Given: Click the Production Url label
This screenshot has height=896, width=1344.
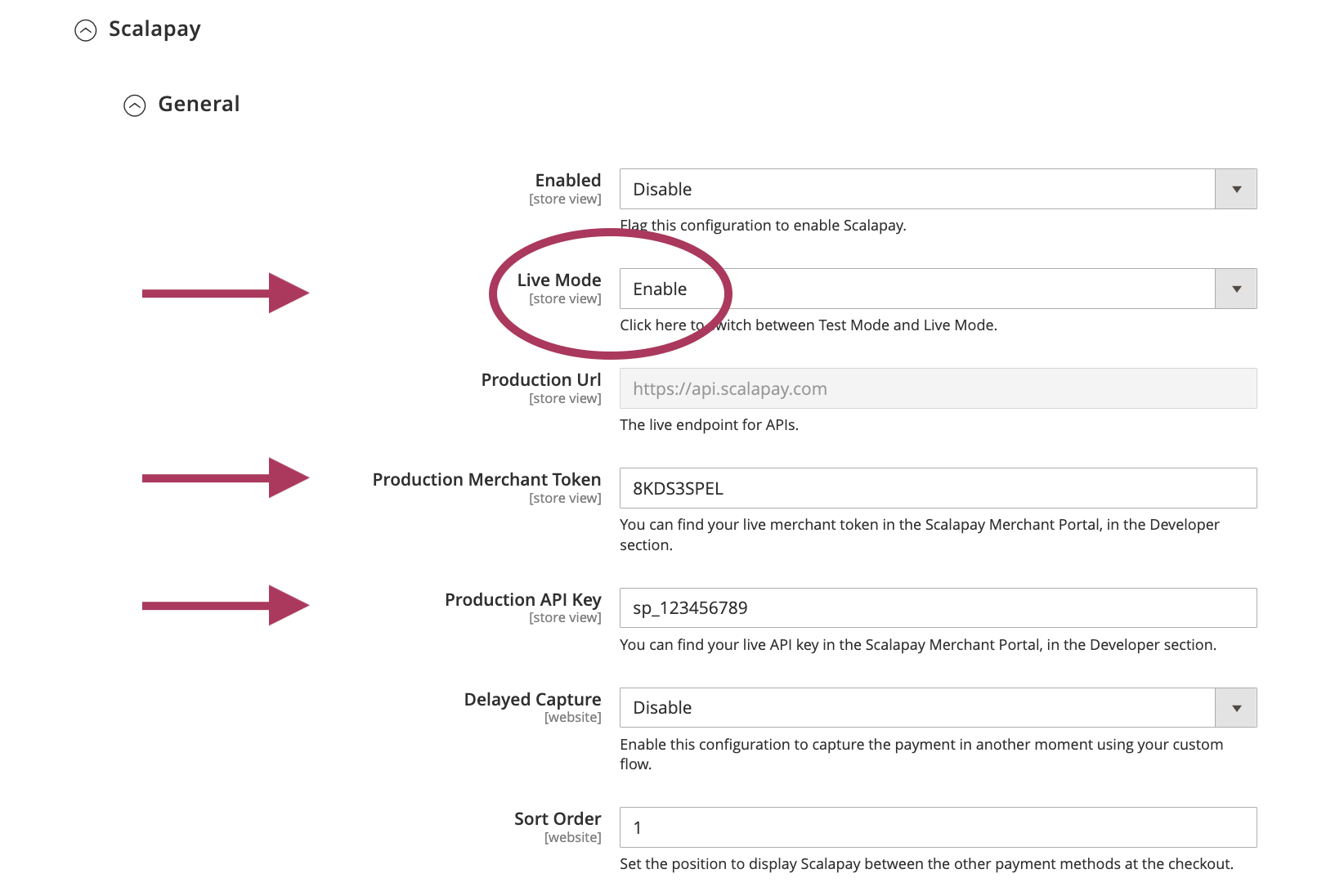Looking at the screenshot, I should pos(541,379).
